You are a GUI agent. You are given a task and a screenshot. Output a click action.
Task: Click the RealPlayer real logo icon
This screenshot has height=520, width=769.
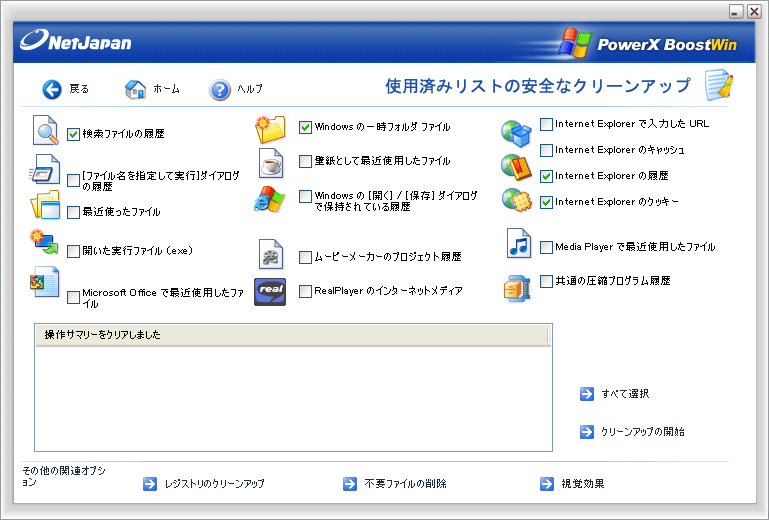tap(270, 292)
